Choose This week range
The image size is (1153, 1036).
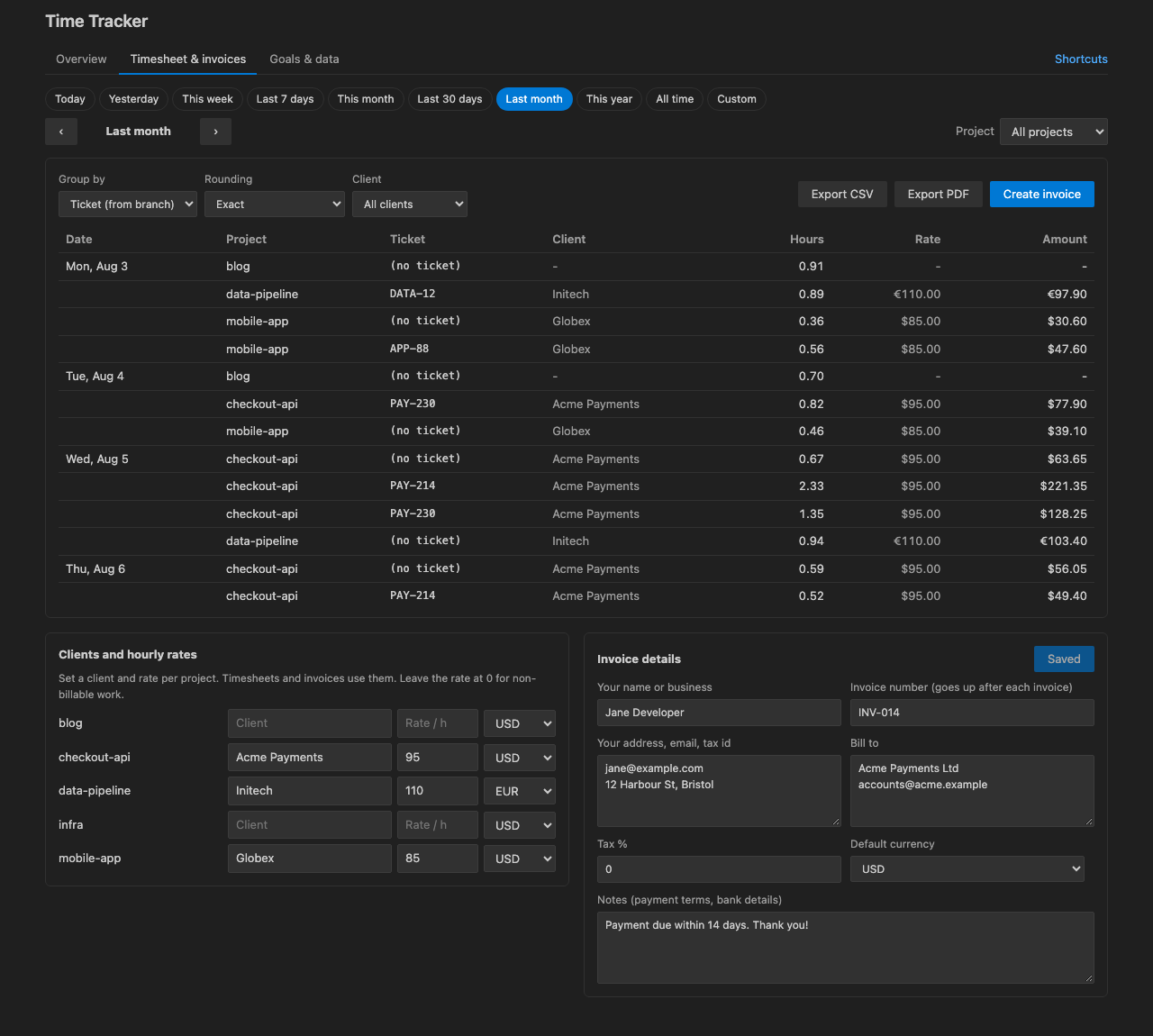pos(207,99)
